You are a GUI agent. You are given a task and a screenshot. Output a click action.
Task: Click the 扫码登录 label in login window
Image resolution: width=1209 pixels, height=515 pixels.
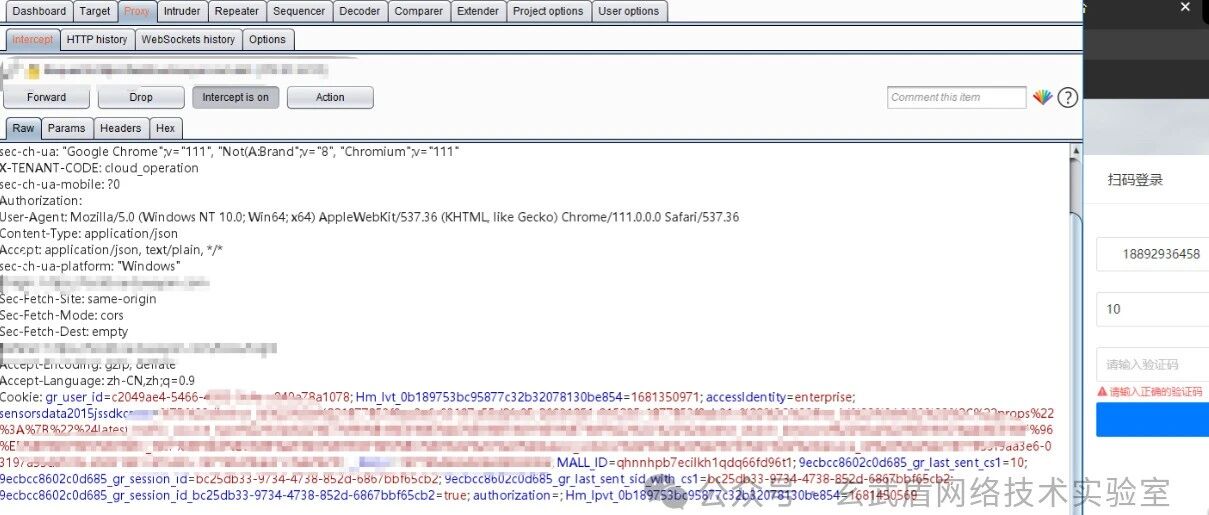[x=1135, y=180]
